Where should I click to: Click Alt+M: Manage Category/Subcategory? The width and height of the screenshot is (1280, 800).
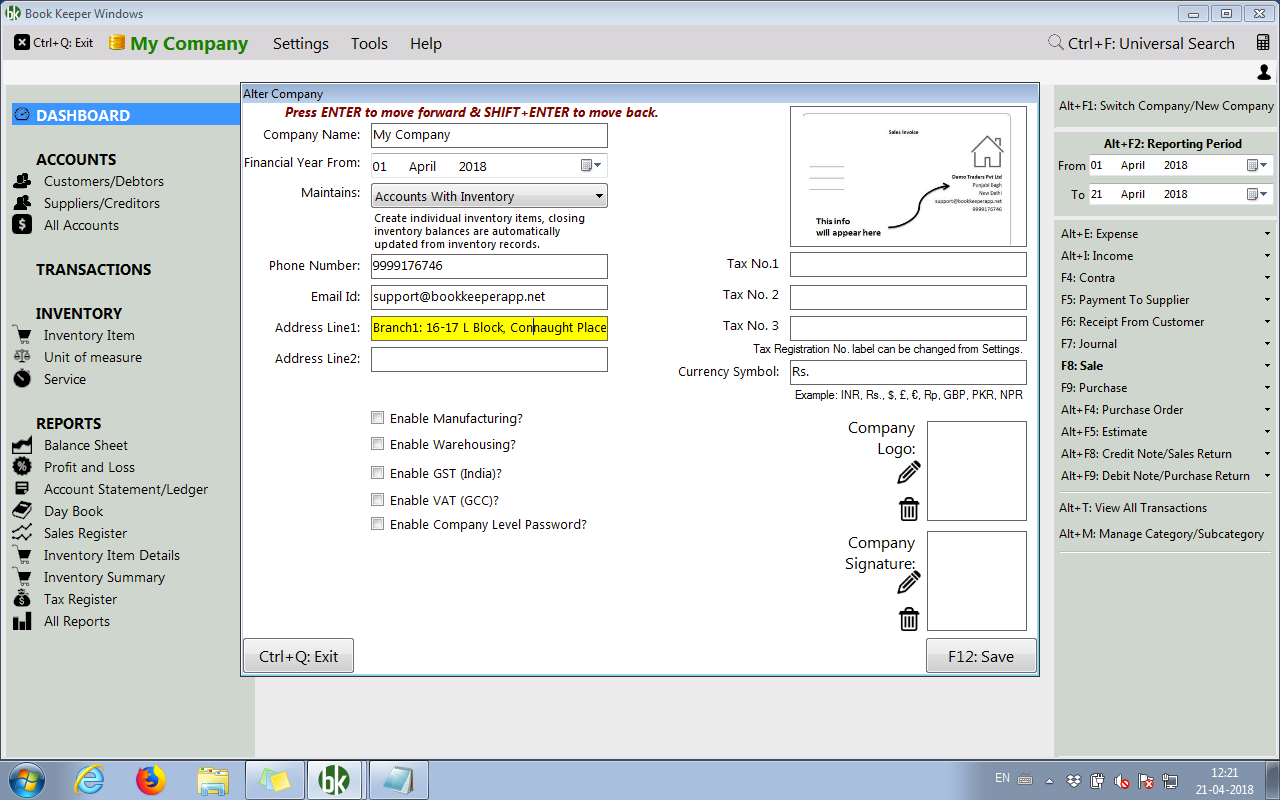click(x=1162, y=534)
